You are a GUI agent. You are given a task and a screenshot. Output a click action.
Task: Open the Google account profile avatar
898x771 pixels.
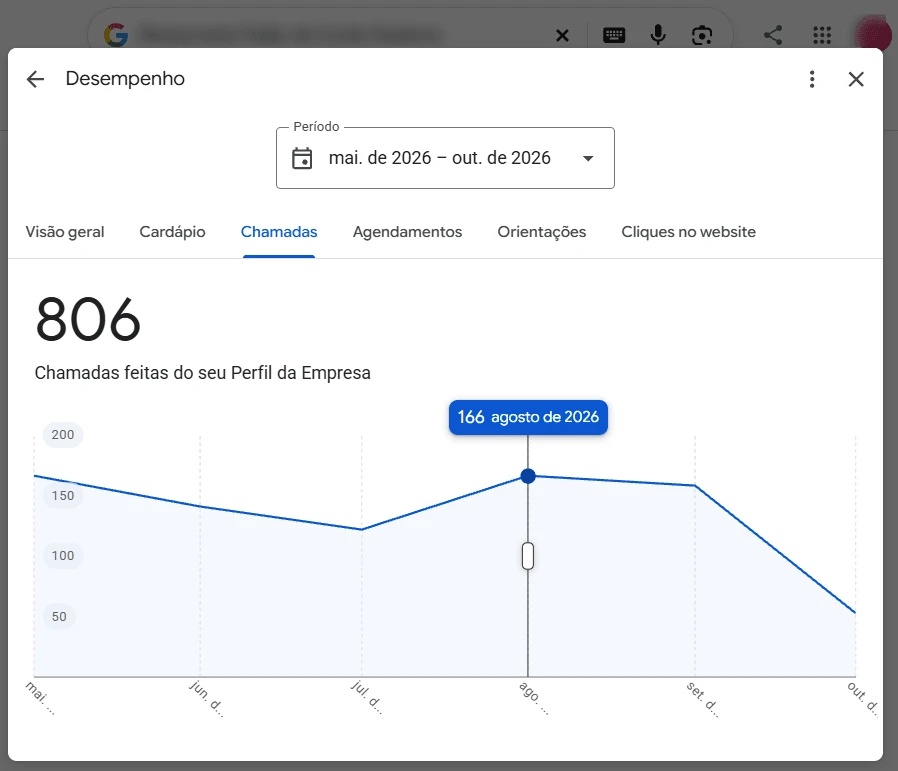pyautogui.click(x=873, y=34)
